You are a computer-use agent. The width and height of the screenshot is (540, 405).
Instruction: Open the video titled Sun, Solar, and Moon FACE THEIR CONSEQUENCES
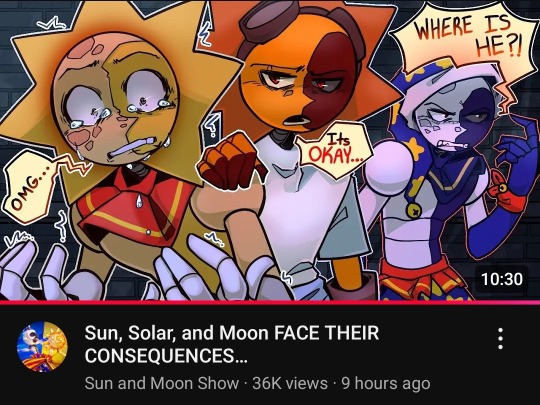[x=232, y=344]
